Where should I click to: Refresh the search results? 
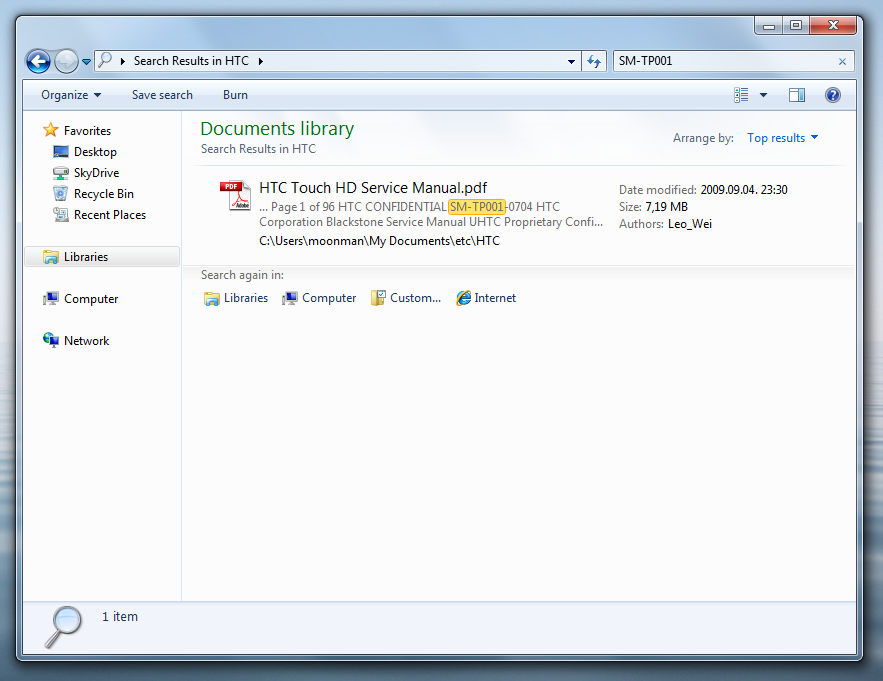click(594, 61)
